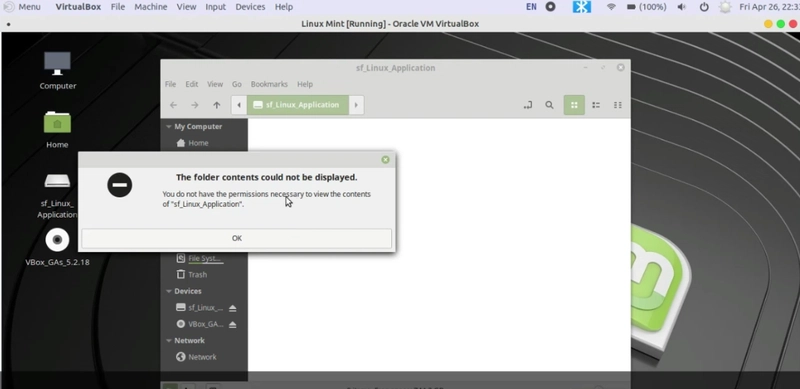Click the sf_Linux_Application path bar button

coord(297,105)
